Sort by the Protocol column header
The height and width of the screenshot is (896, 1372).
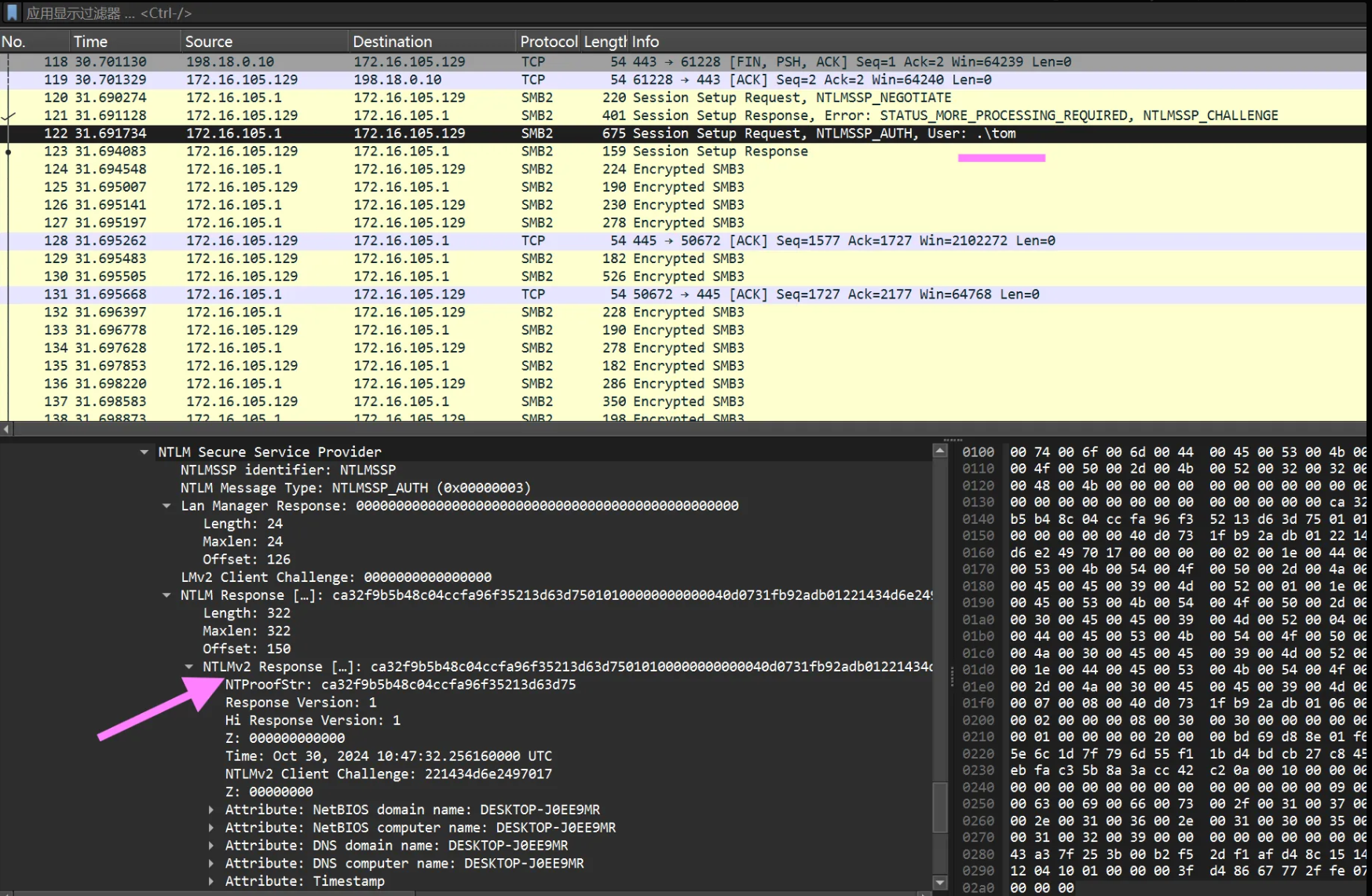[x=548, y=42]
